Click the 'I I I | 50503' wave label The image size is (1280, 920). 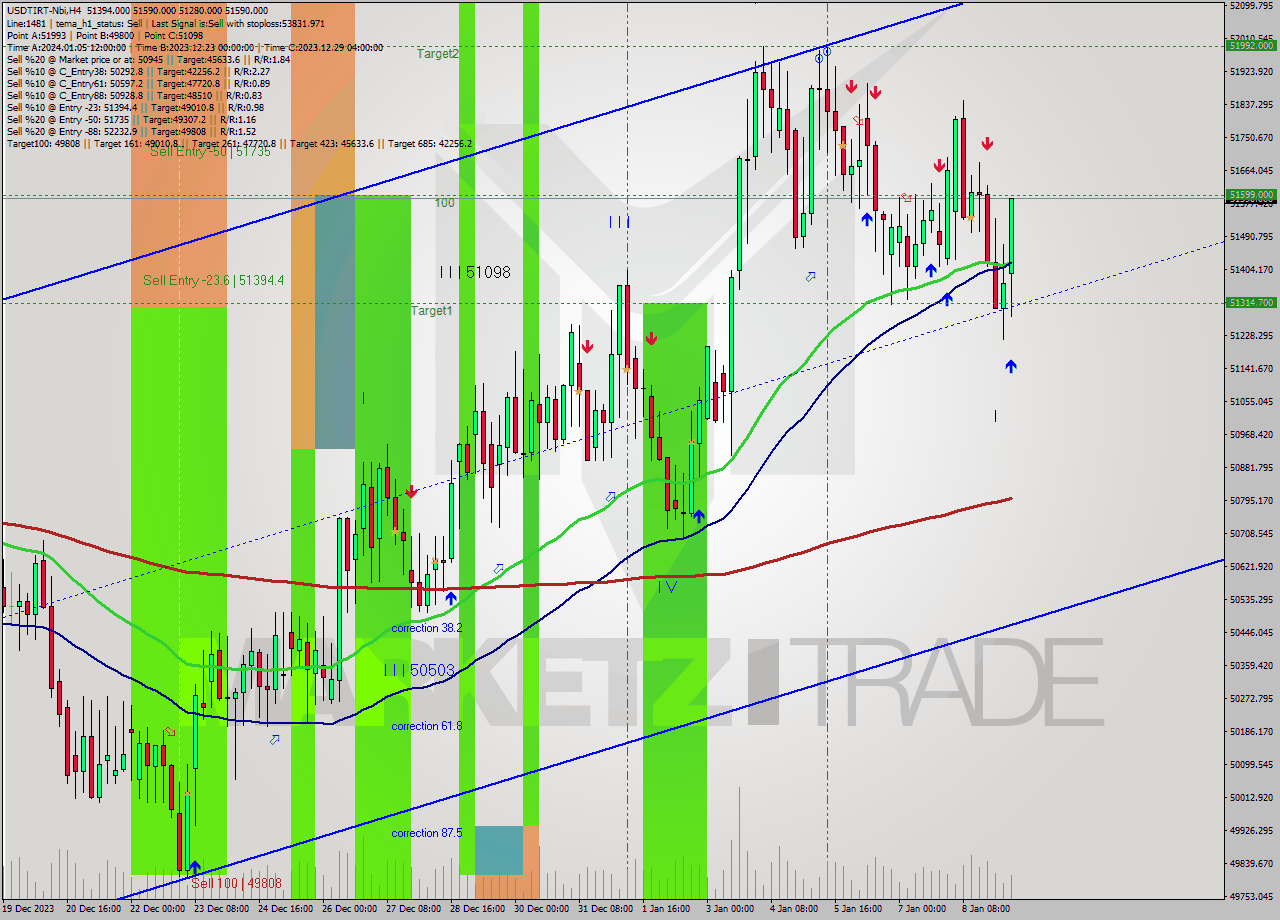[419, 669]
